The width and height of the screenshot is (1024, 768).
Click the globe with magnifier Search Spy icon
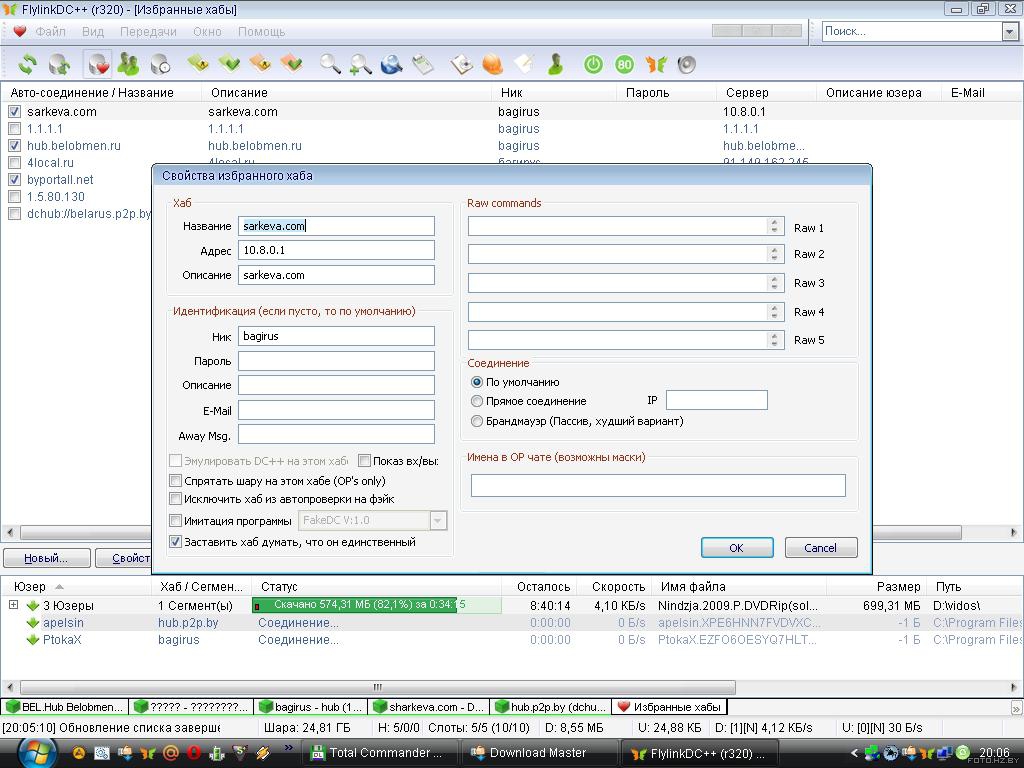pyautogui.click(x=391, y=64)
